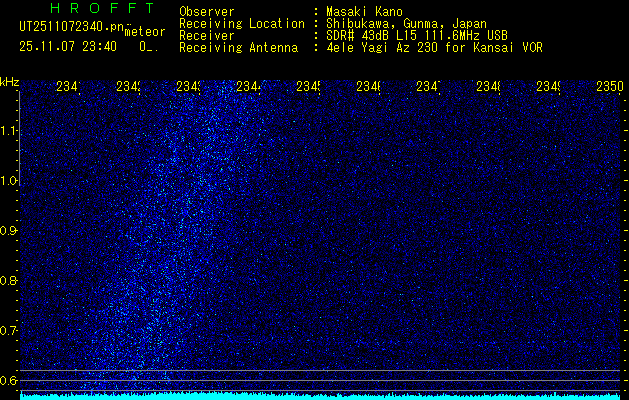Click the 'Receiving Antenna' label
Screen dimensions: 629x400
[x=238, y=48]
